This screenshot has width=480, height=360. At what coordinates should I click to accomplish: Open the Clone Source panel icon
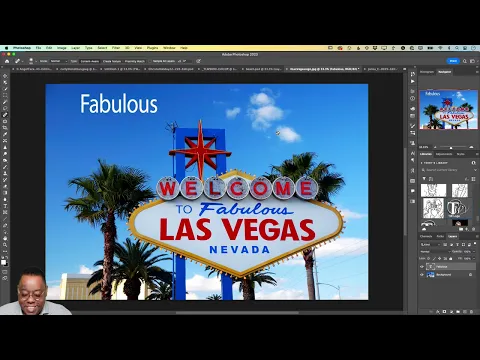point(412,143)
